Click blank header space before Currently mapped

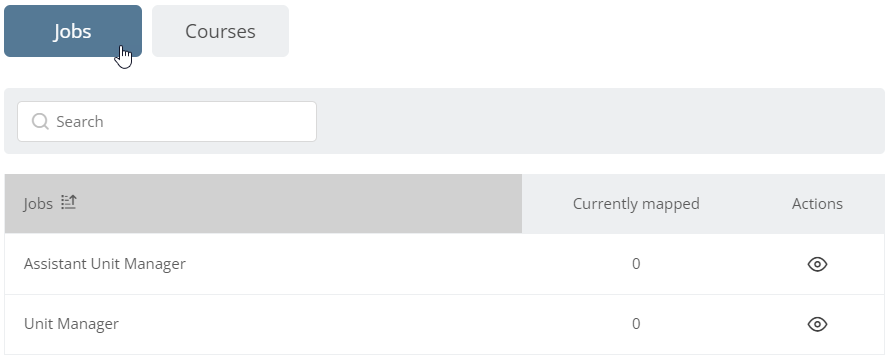pyautogui.click(x=547, y=203)
